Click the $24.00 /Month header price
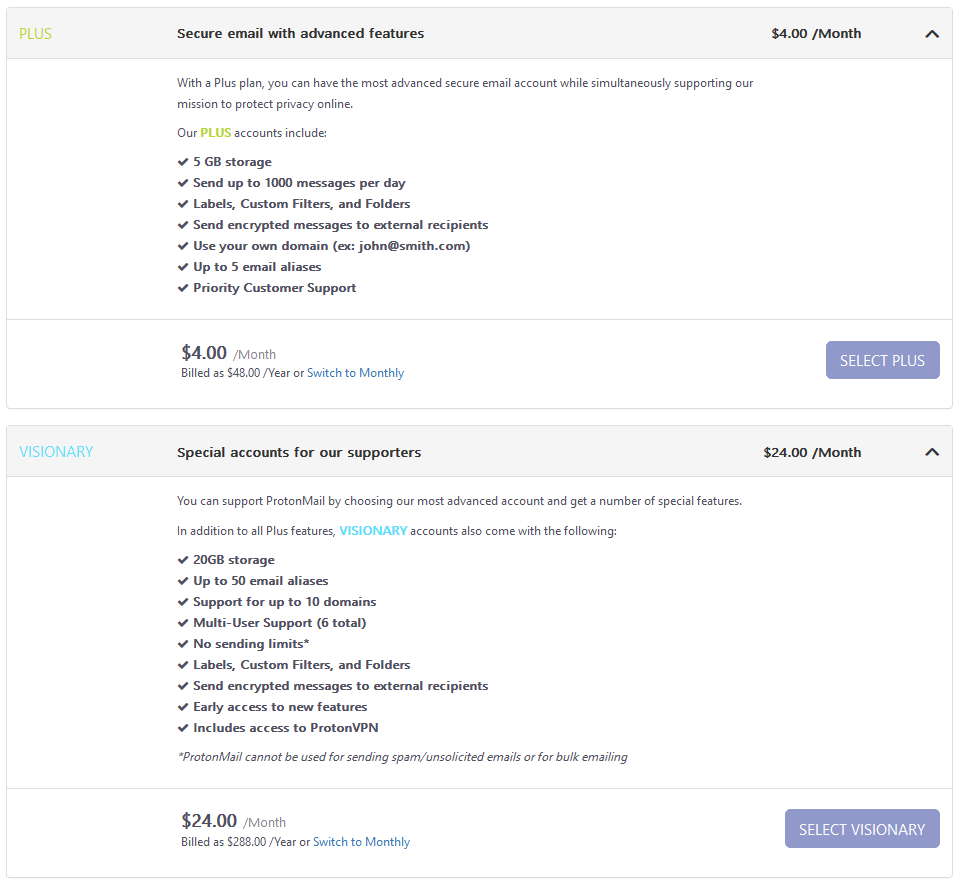962x883 pixels. tap(812, 452)
